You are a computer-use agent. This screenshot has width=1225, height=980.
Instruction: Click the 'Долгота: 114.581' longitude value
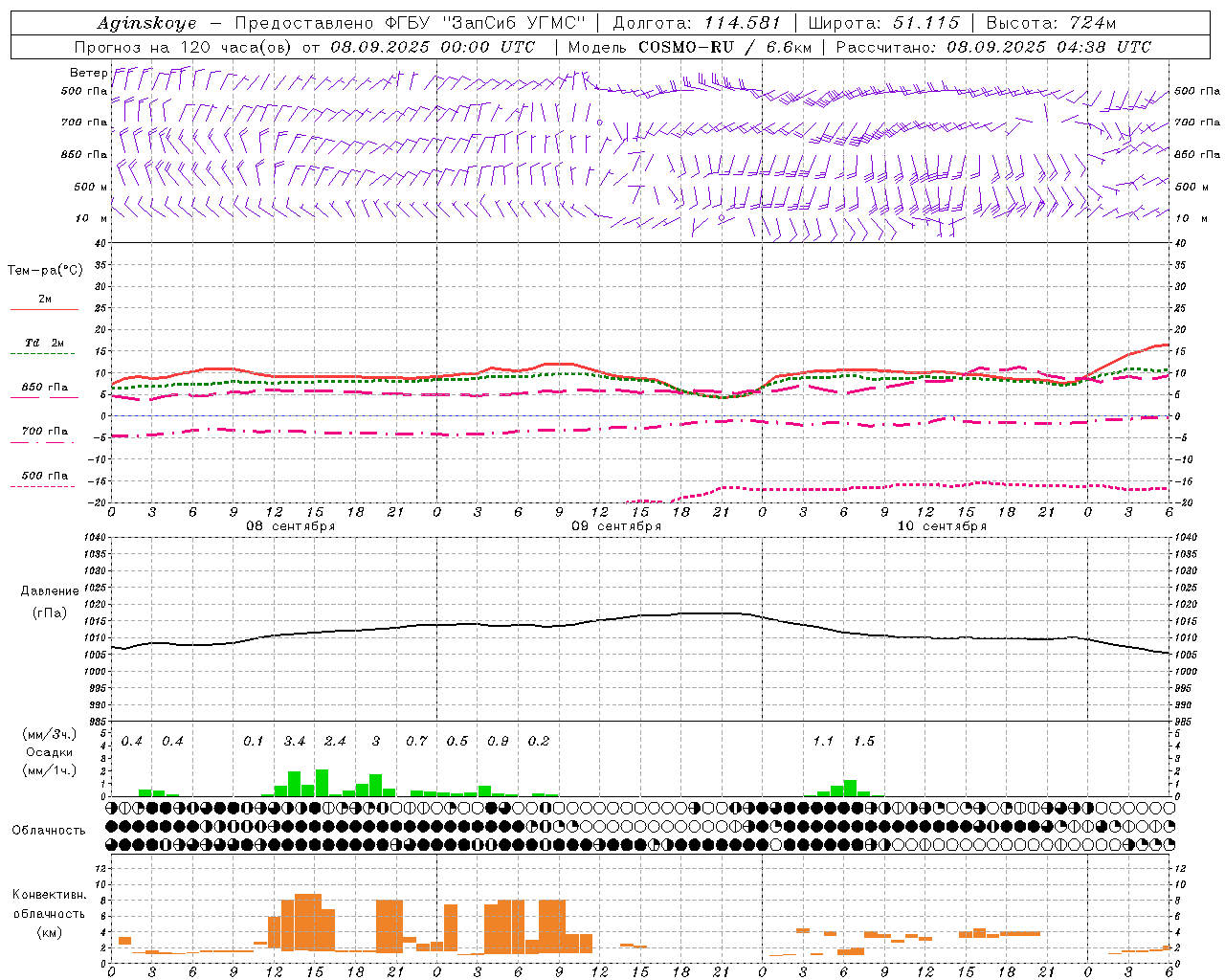[697, 23]
